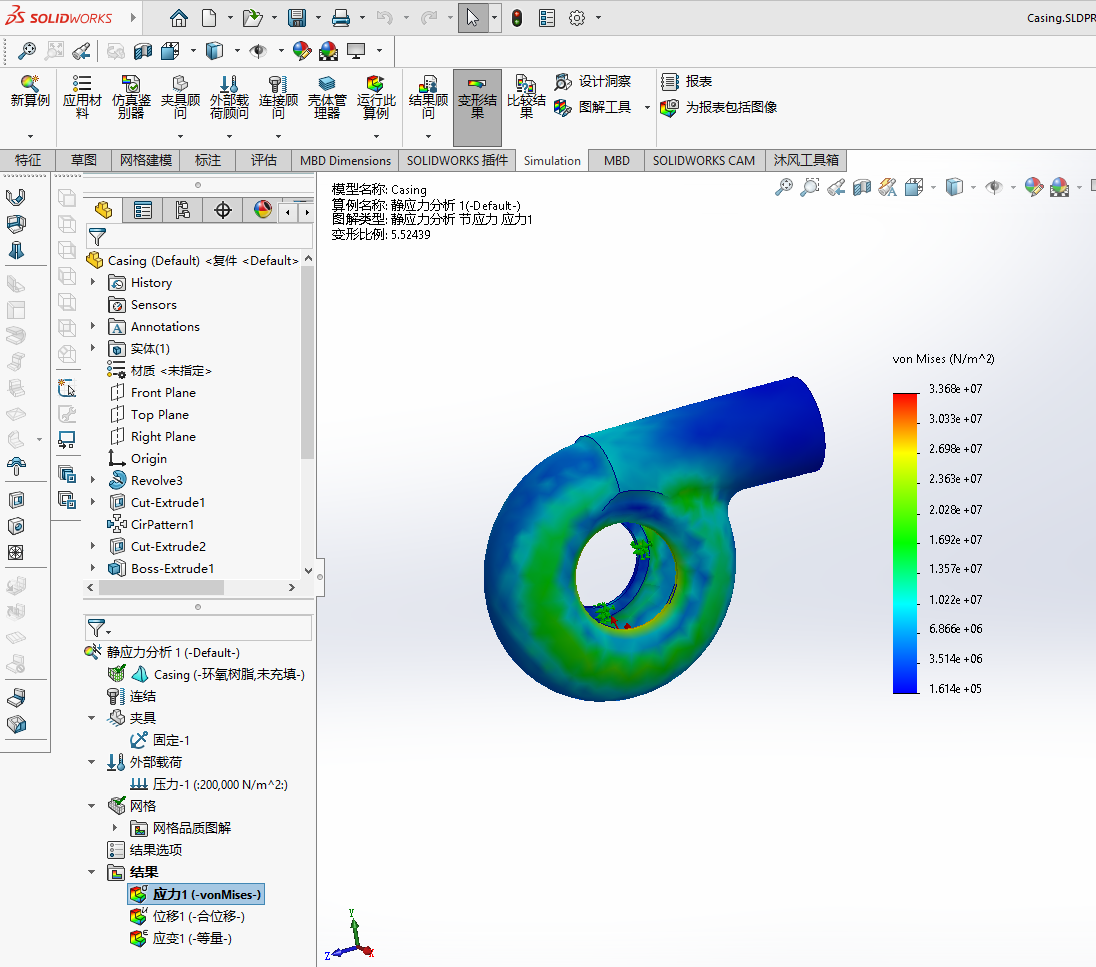Expand 网格品质图解 item
Image resolution: width=1096 pixels, height=967 pixels.
115,828
